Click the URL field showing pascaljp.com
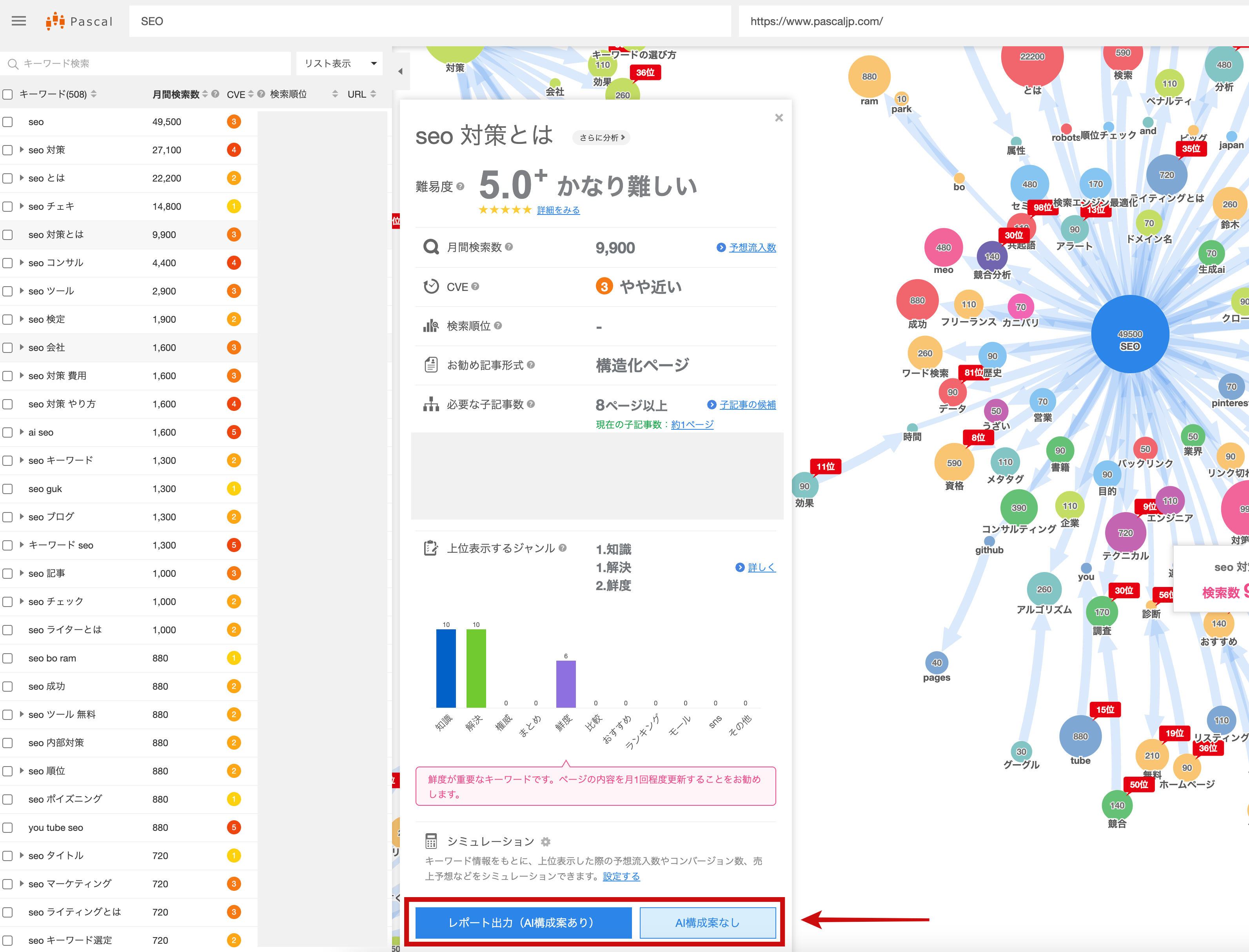This screenshot has height=952, width=1249. (994, 22)
